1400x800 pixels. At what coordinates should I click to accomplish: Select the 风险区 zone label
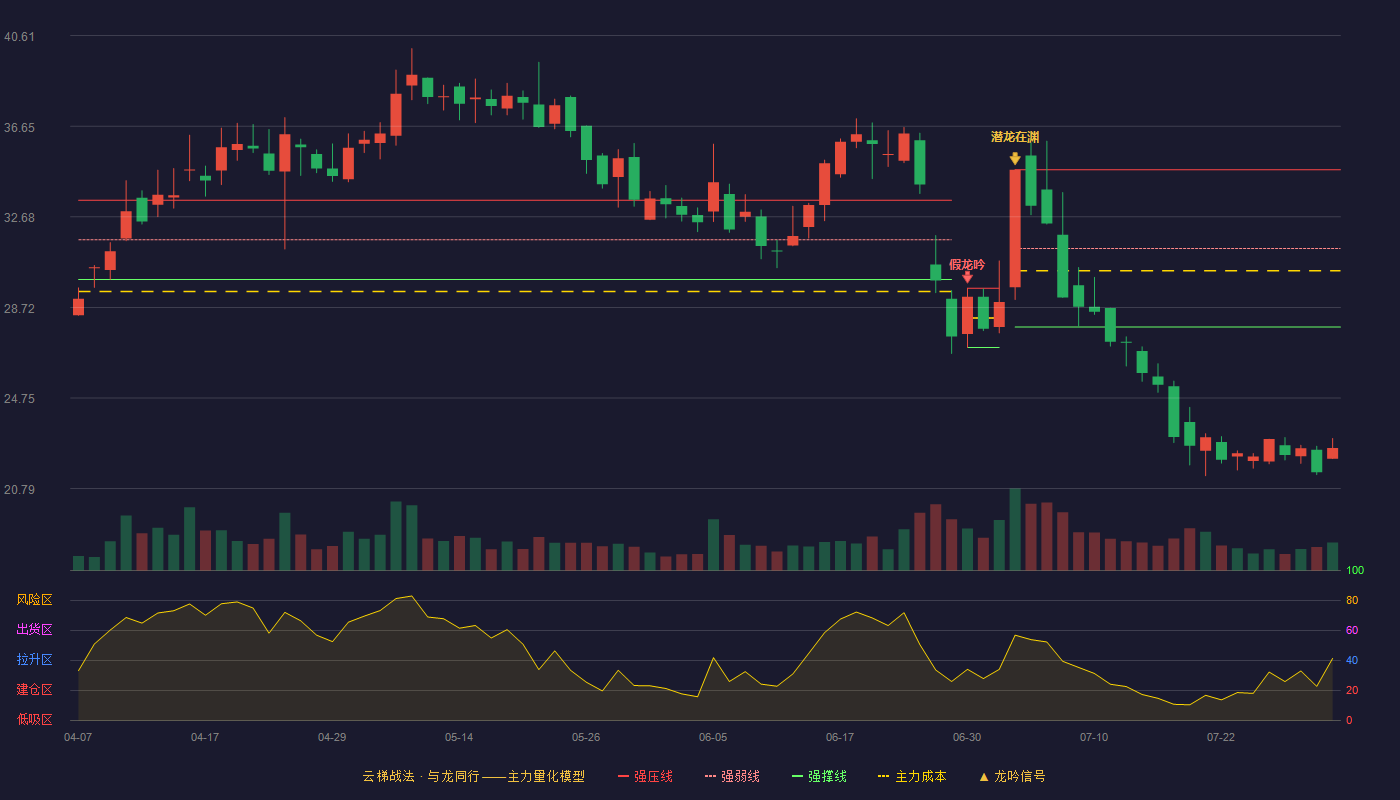pos(34,600)
